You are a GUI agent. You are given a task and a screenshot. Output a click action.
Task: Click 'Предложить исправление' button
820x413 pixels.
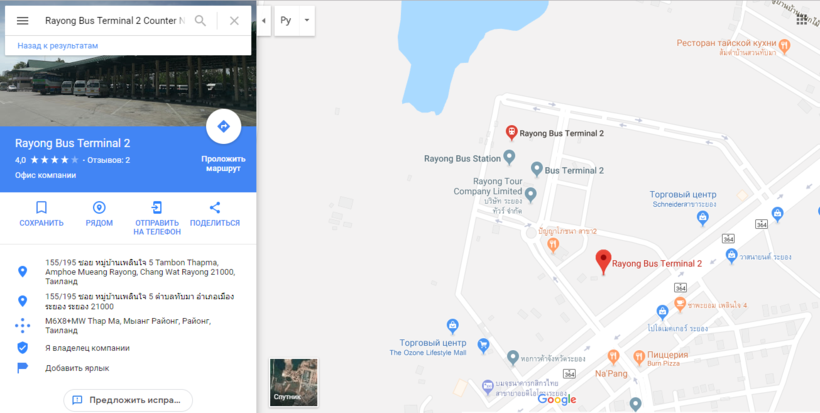point(128,400)
